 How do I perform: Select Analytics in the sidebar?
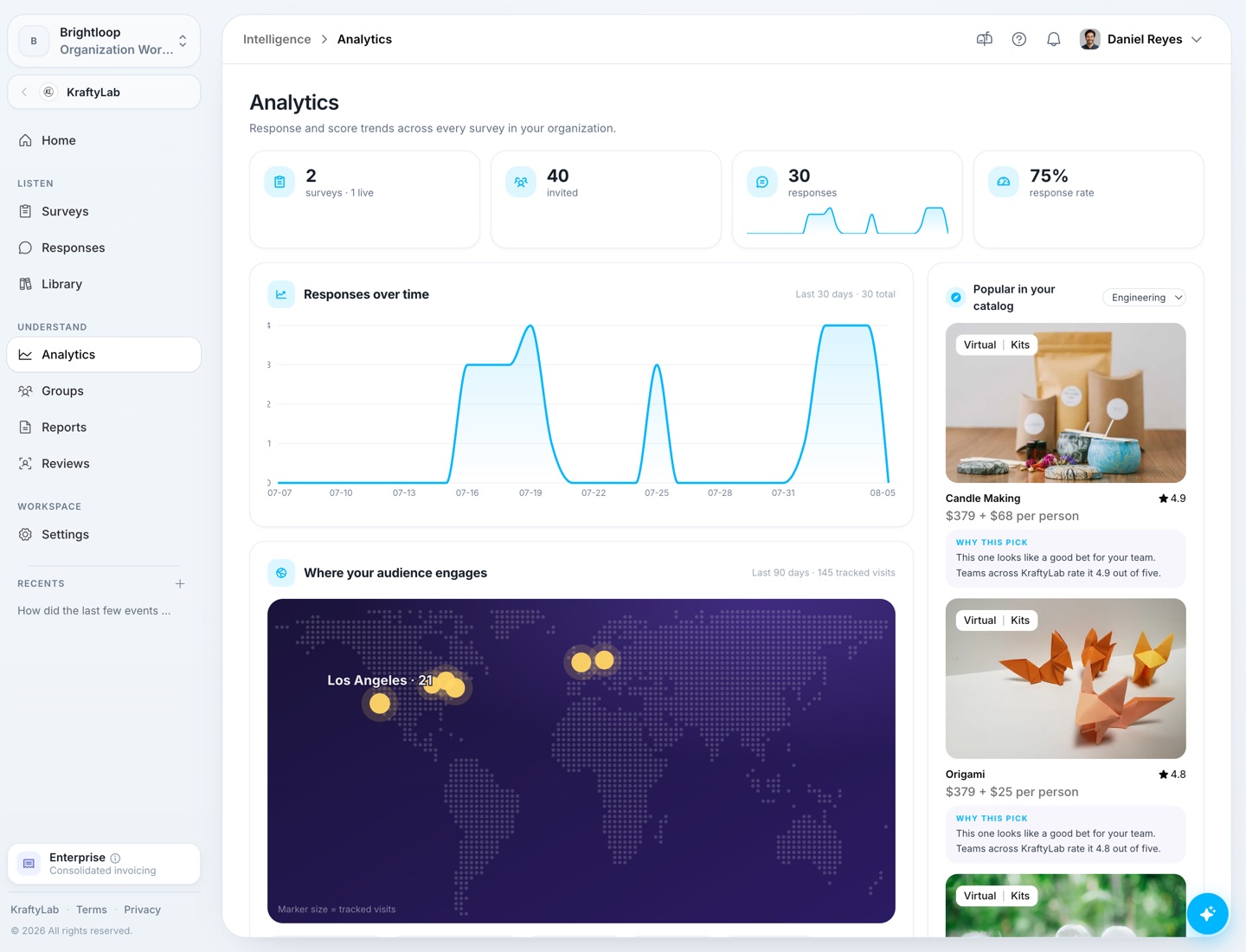click(104, 355)
